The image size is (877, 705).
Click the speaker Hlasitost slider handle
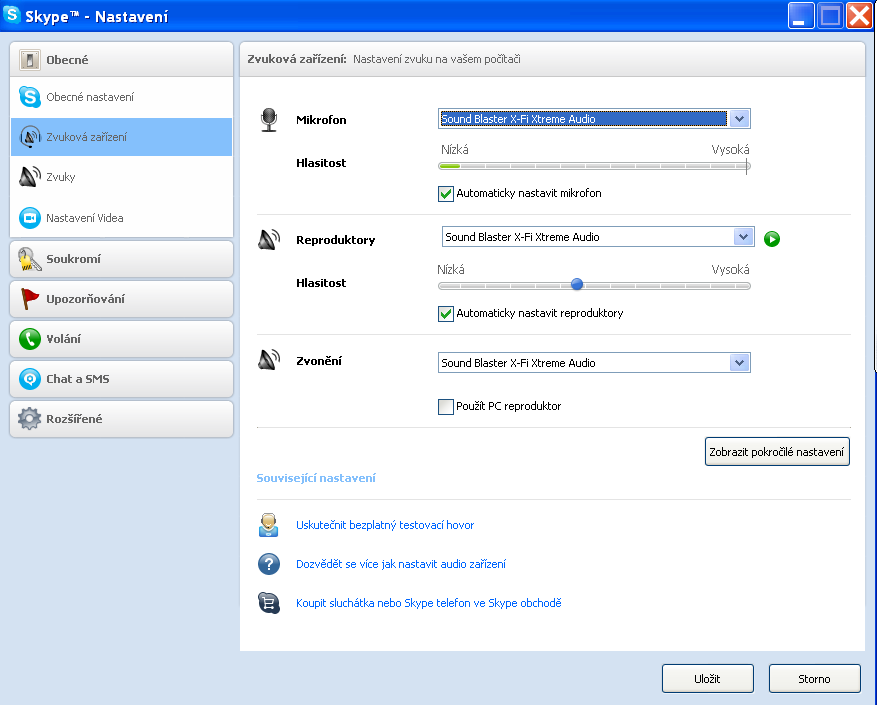577,284
